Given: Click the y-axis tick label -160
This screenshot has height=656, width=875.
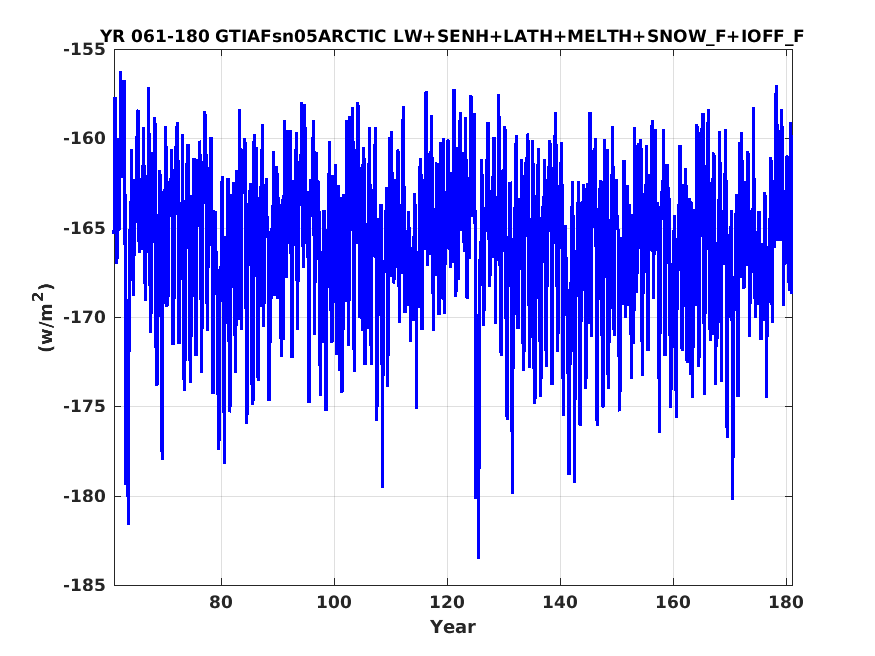Looking at the screenshot, I should [x=84, y=138].
